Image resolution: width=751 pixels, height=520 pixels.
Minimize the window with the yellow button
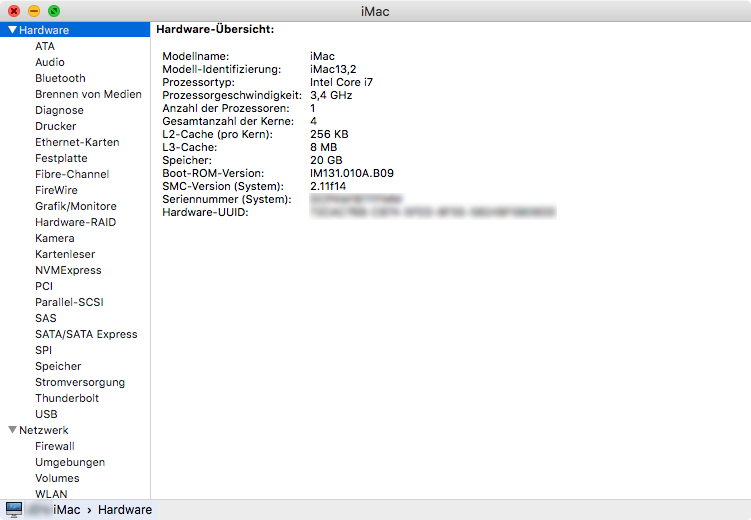34,10
